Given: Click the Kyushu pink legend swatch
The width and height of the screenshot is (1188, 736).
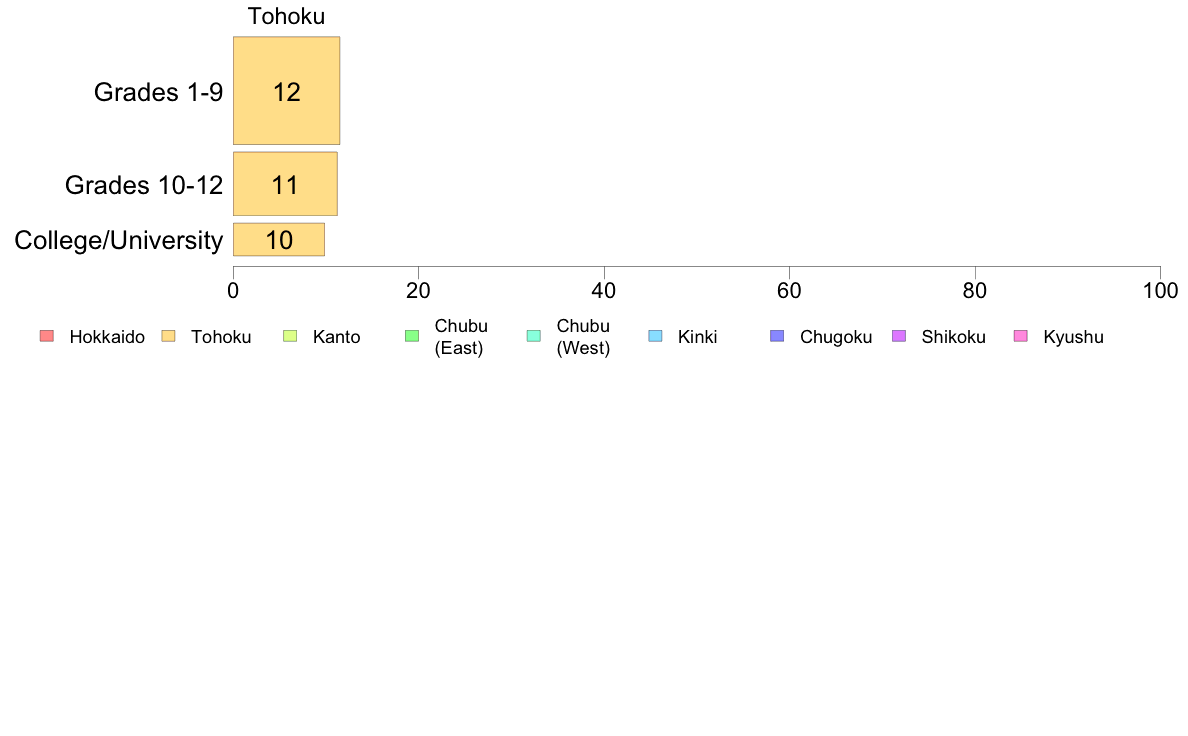Looking at the screenshot, I should [x=1021, y=336].
